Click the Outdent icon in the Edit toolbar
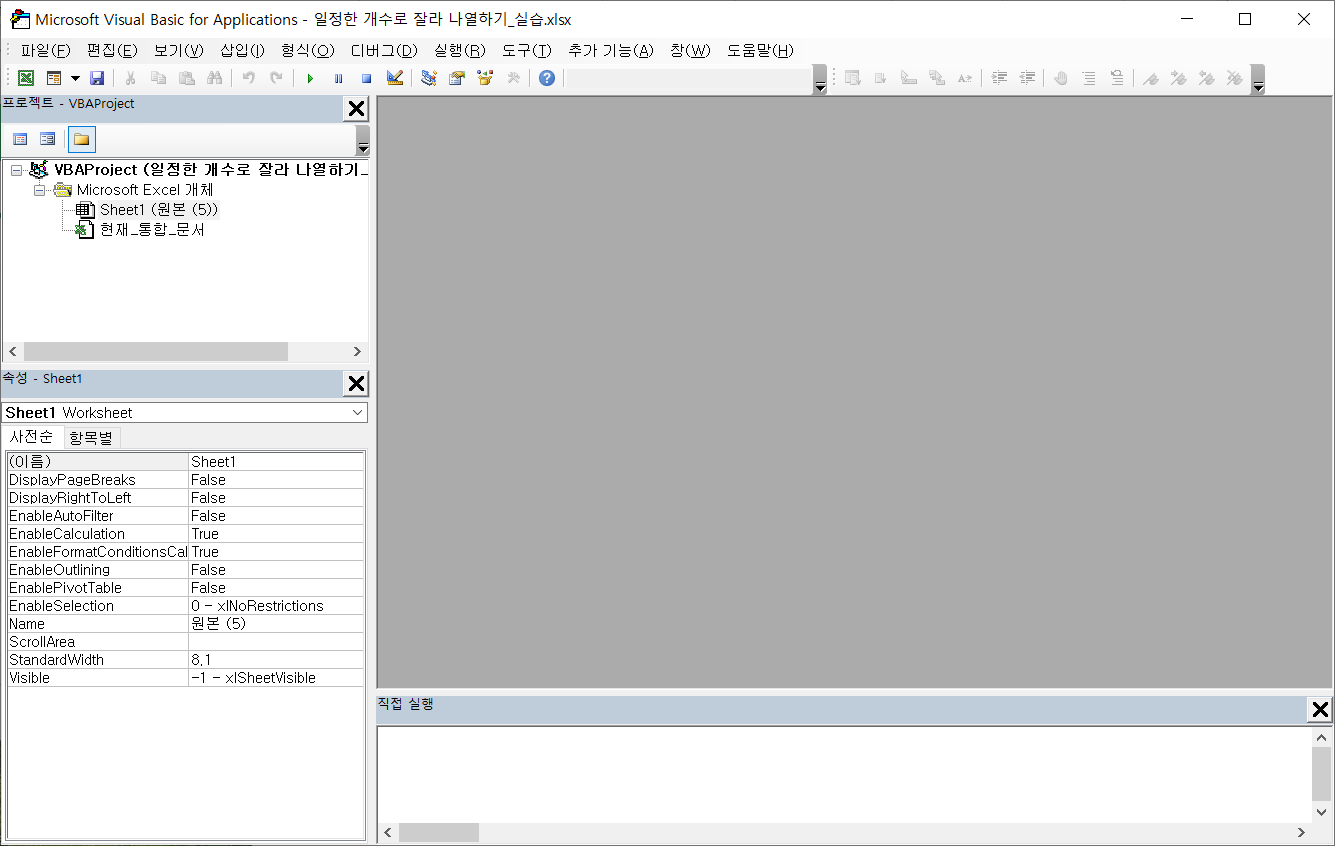Screen dimensions: 1335x846 [x=1027, y=78]
